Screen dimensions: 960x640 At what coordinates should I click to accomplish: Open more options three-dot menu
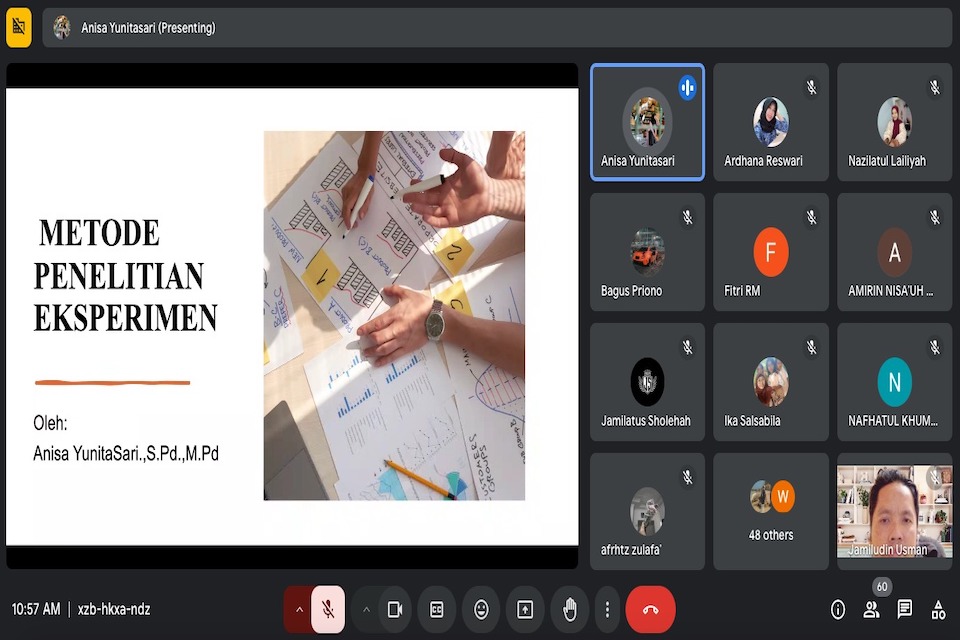607,610
